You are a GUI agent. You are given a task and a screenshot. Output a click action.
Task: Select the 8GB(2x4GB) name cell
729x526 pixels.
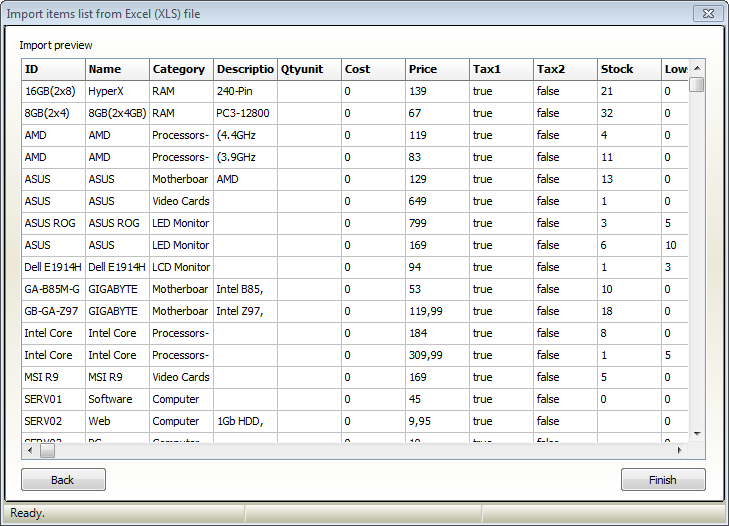click(117, 113)
